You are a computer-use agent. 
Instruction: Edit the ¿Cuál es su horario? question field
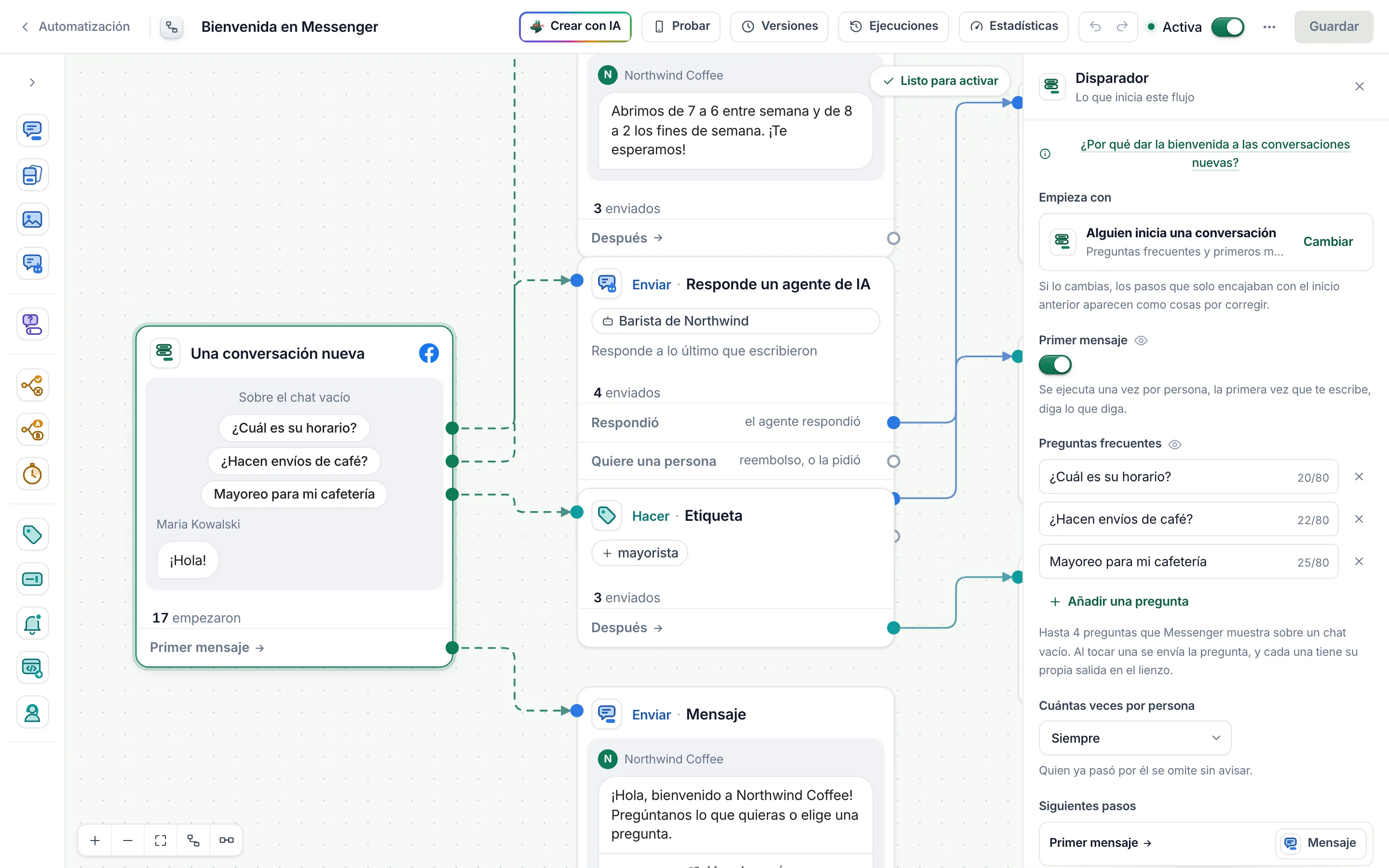1188,476
